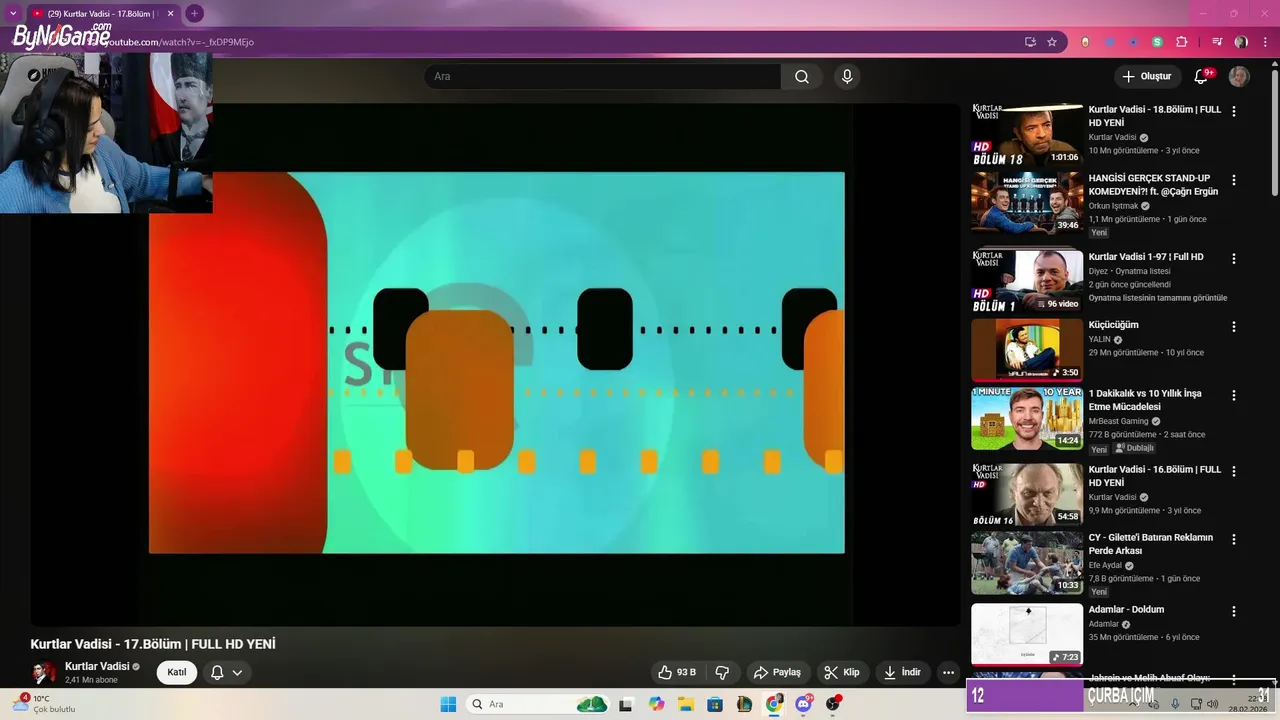Click the Katıl join button
Image resolution: width=1280 pixels, height=720 pixels.
177,672
